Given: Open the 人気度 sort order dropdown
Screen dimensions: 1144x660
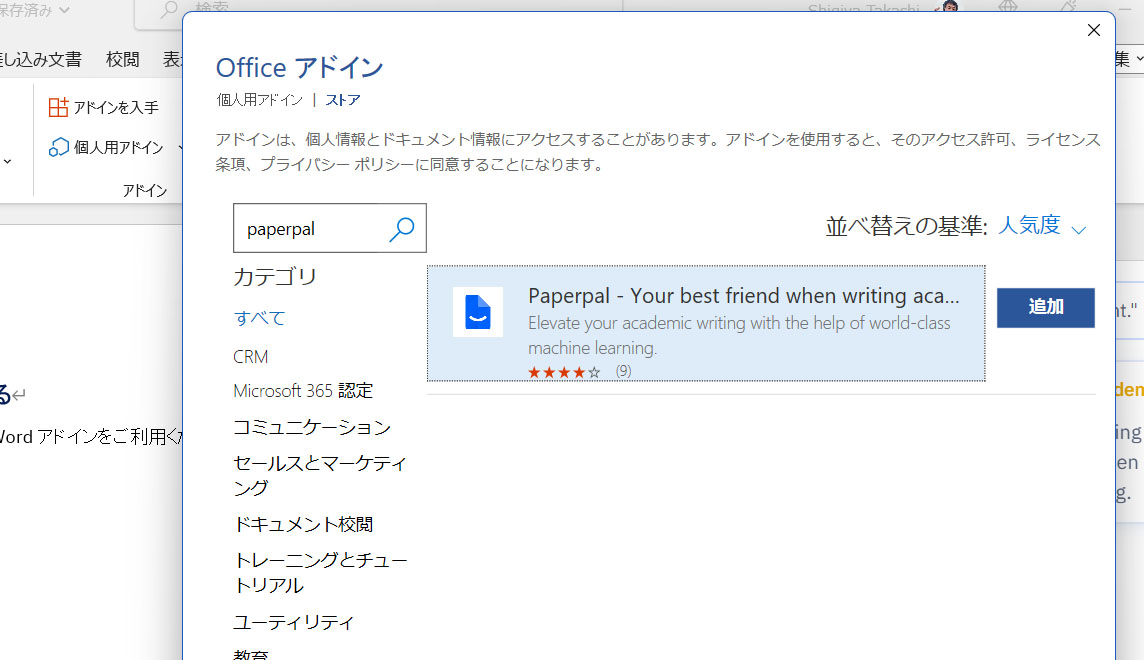Looking at the screenshot, I should [1034, 225].
